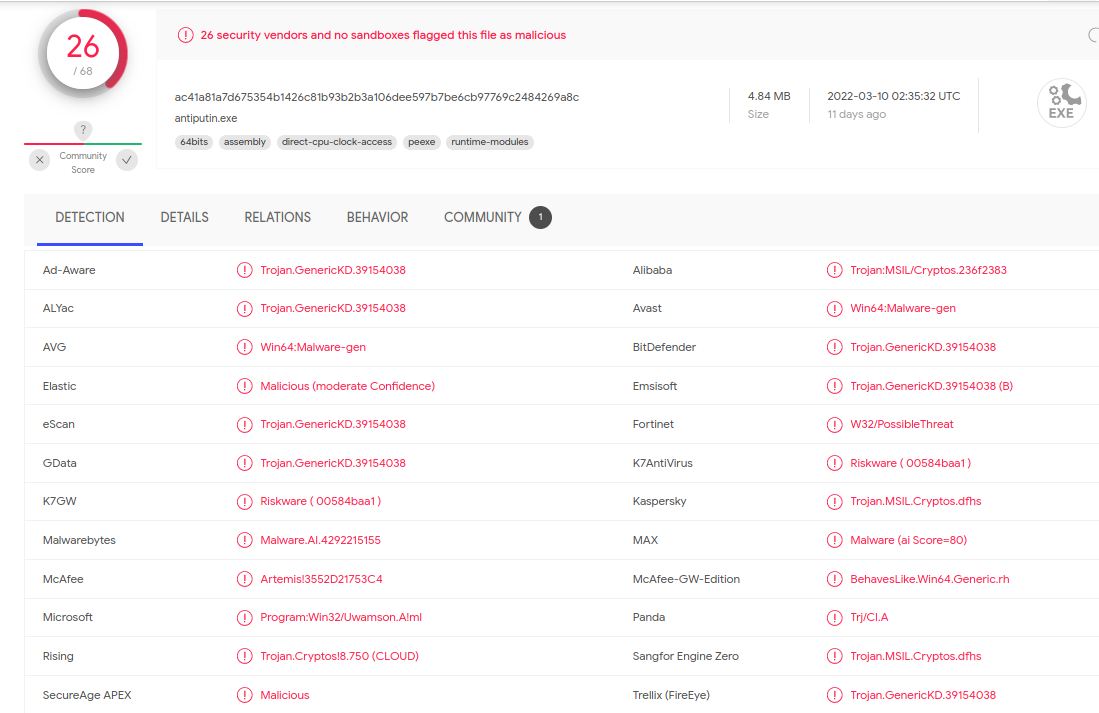Click the peexe tag
Screen dimensions: 1099x713
421,142
